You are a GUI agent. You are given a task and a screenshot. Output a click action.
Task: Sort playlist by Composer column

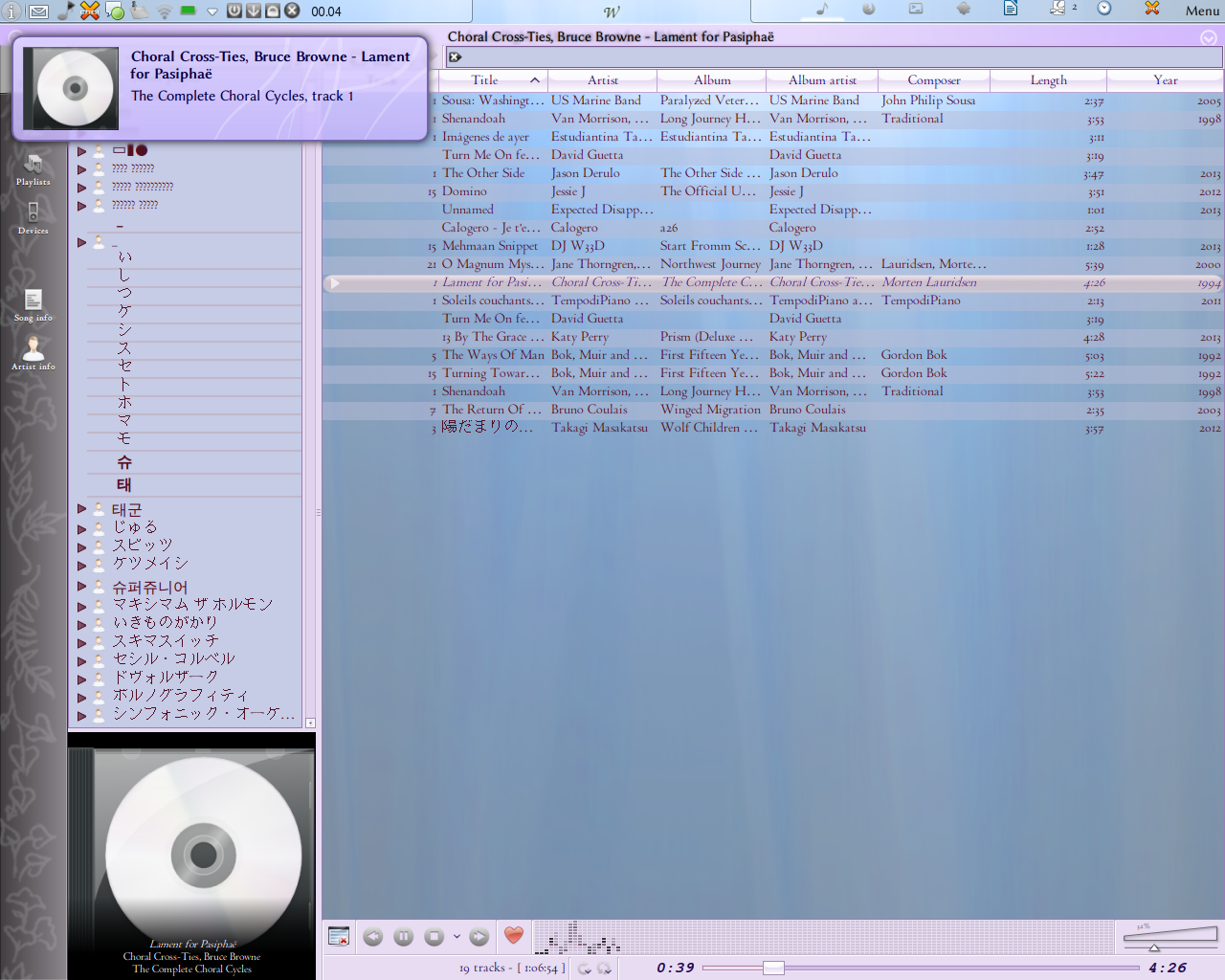pos(934,80)
